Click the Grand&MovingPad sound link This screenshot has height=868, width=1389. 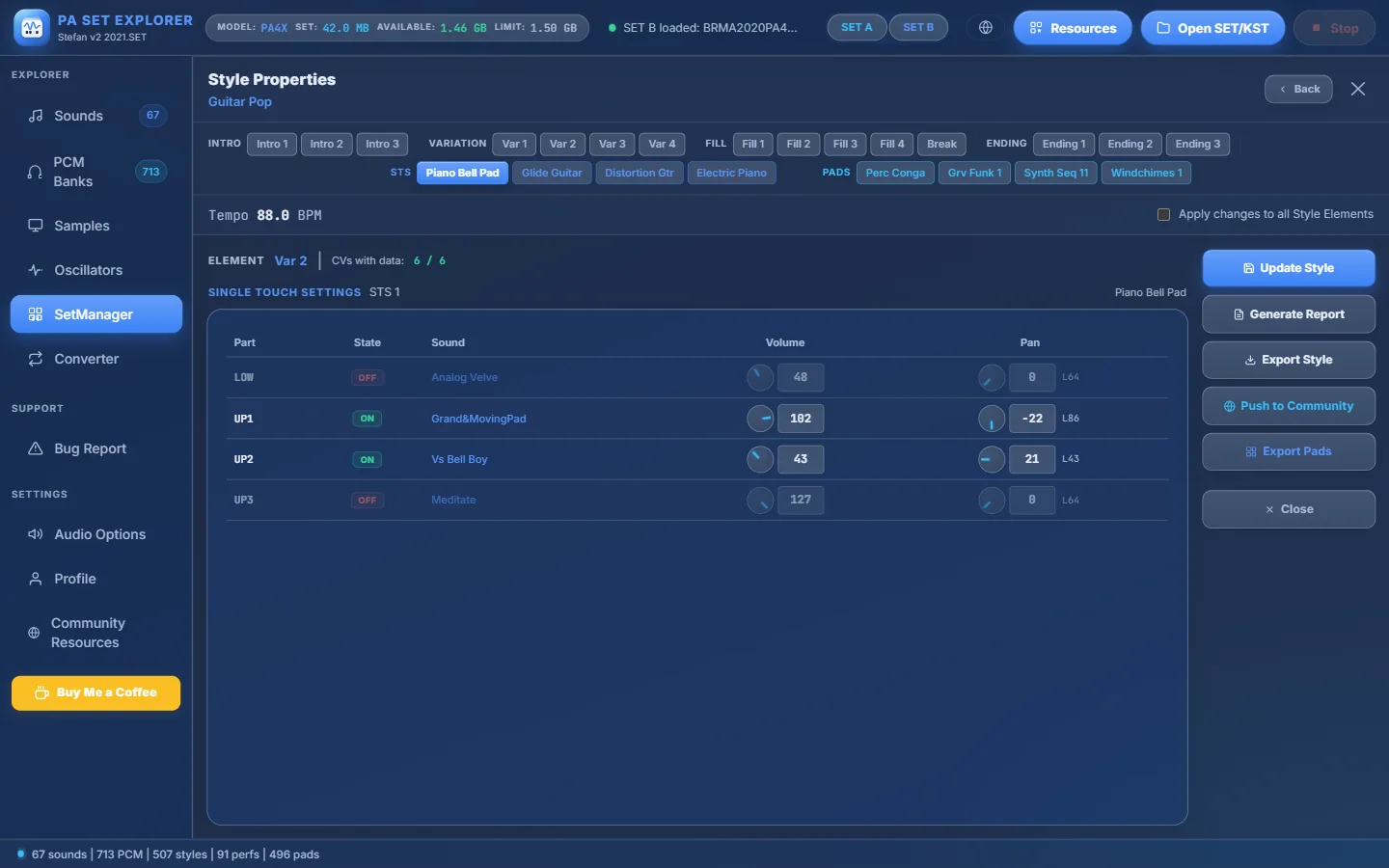(x=478, y=419)
